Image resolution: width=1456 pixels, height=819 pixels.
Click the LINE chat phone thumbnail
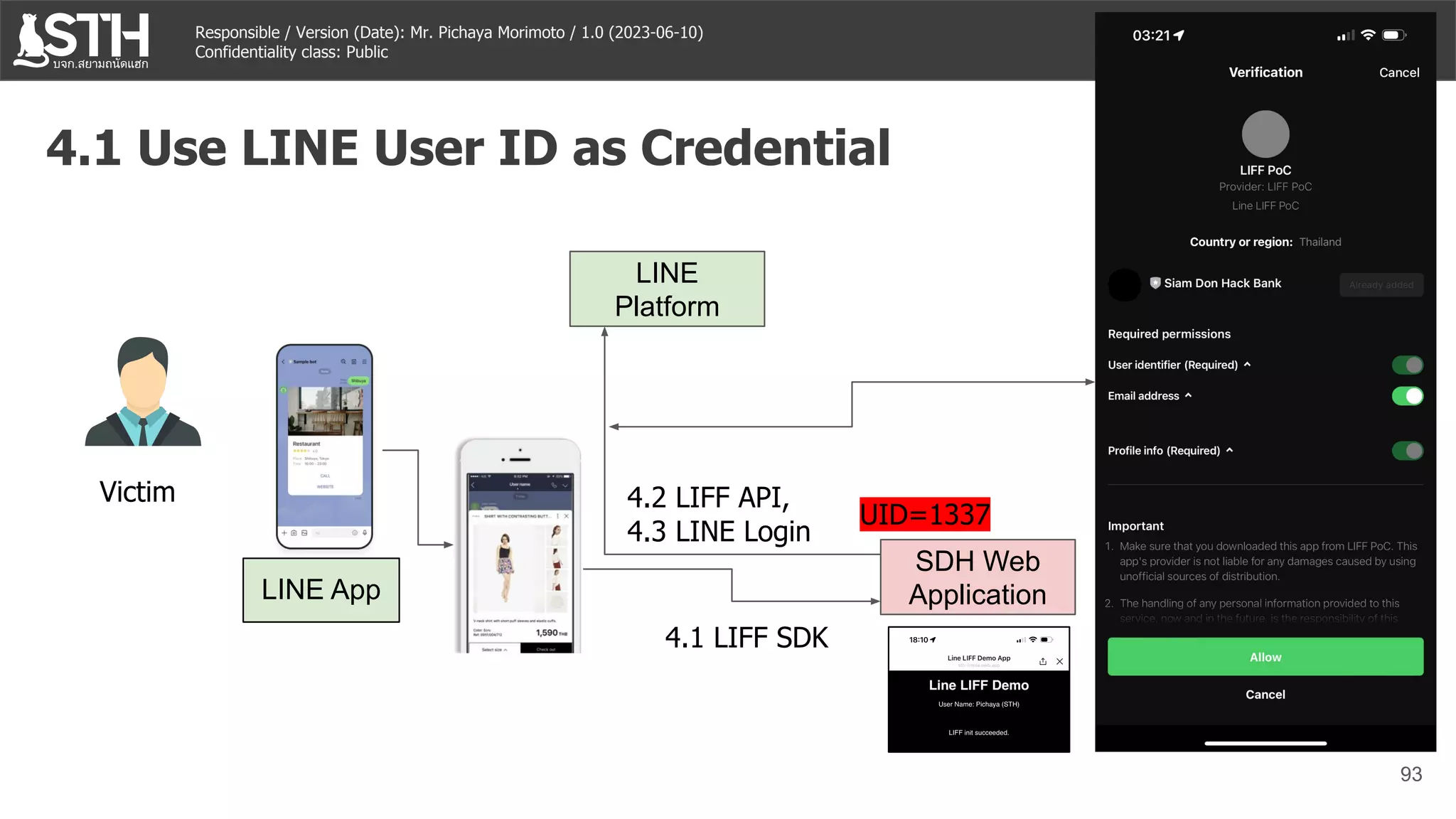click(324, 446)
